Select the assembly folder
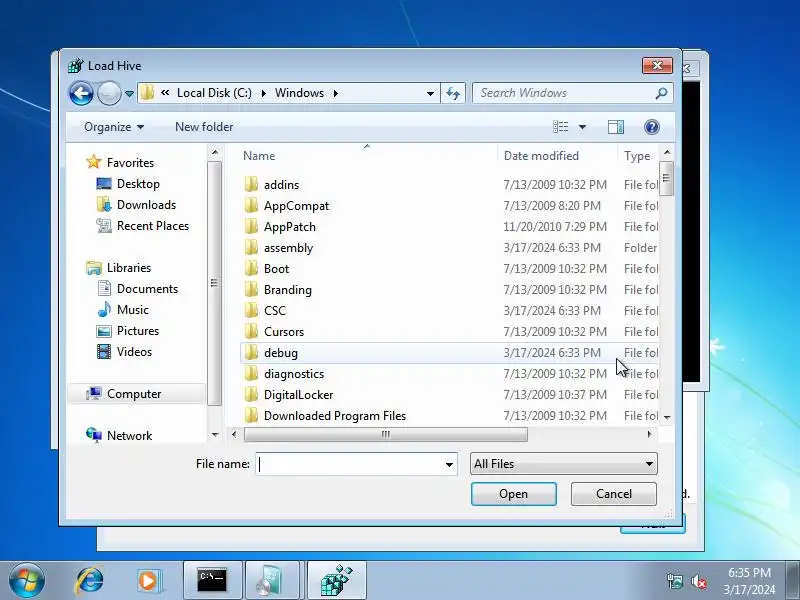The width and height of the screenshot is (800, 600). 288,248
